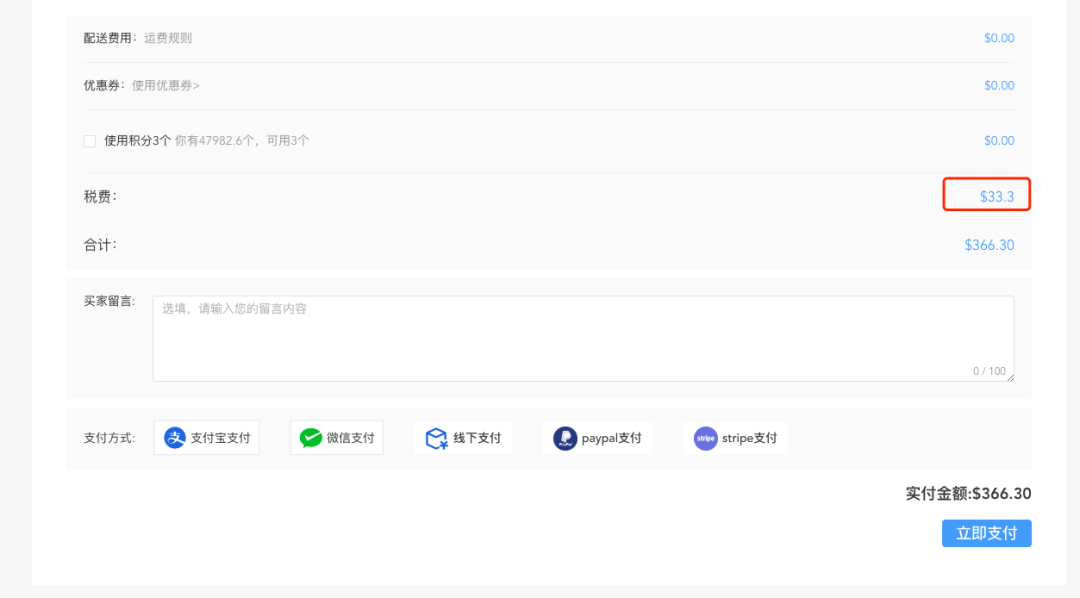Screen dimensions: 1080x598
Task: Click the purple Stripe logo icon
Action: (706, 438)
